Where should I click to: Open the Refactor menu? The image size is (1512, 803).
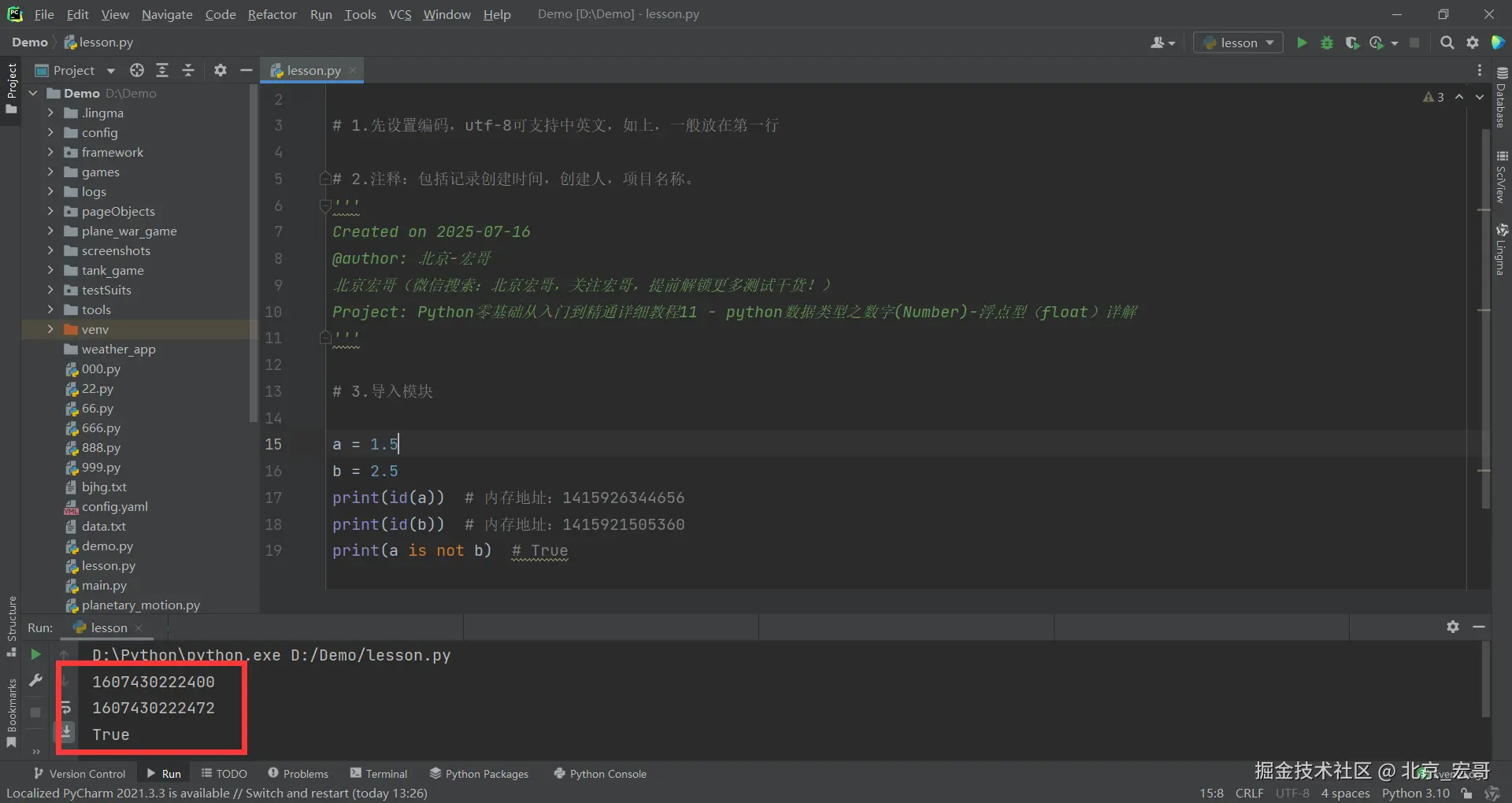[272, 14]
